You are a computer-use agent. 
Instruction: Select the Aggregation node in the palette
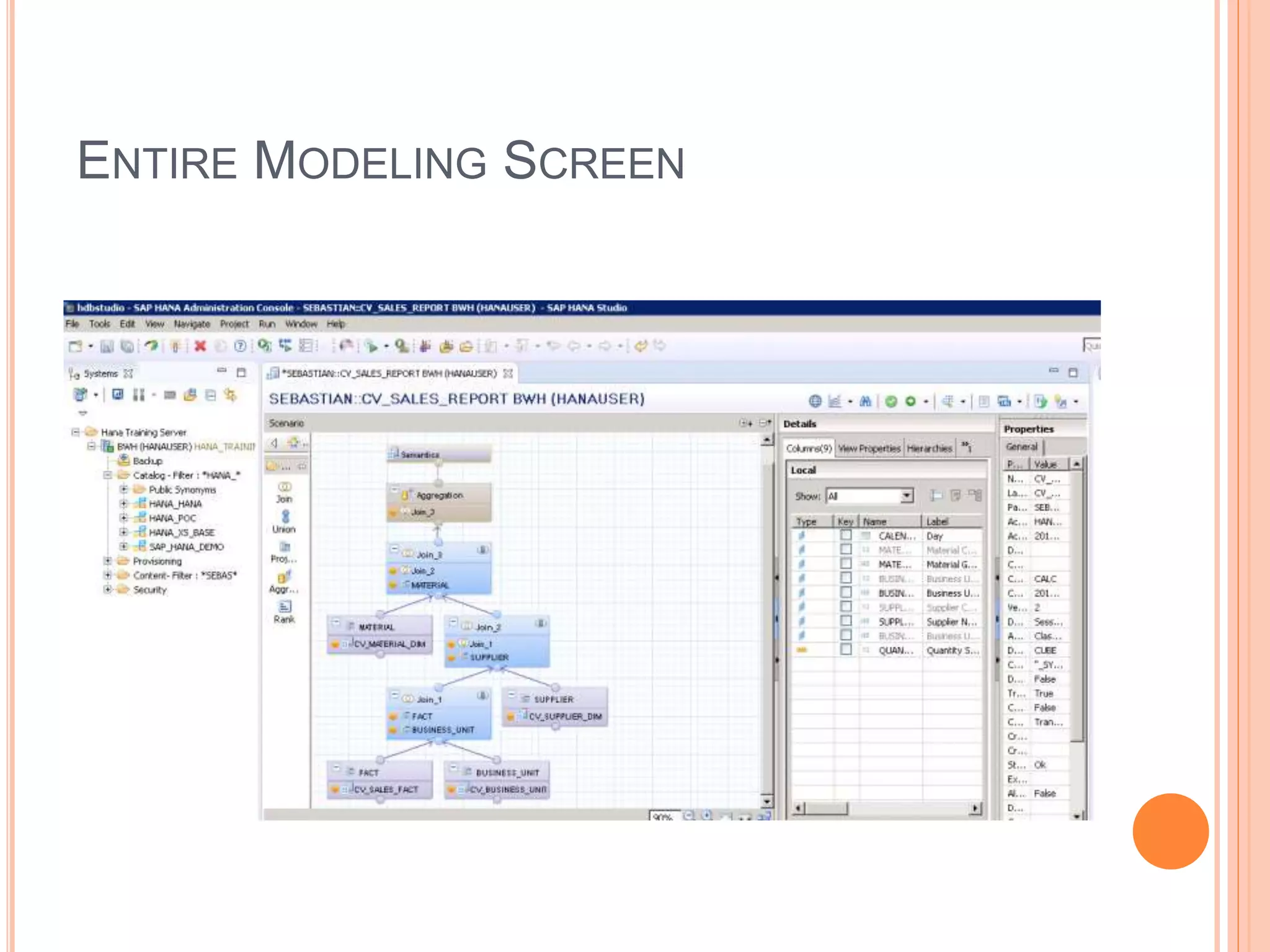[x=284, y=582]
